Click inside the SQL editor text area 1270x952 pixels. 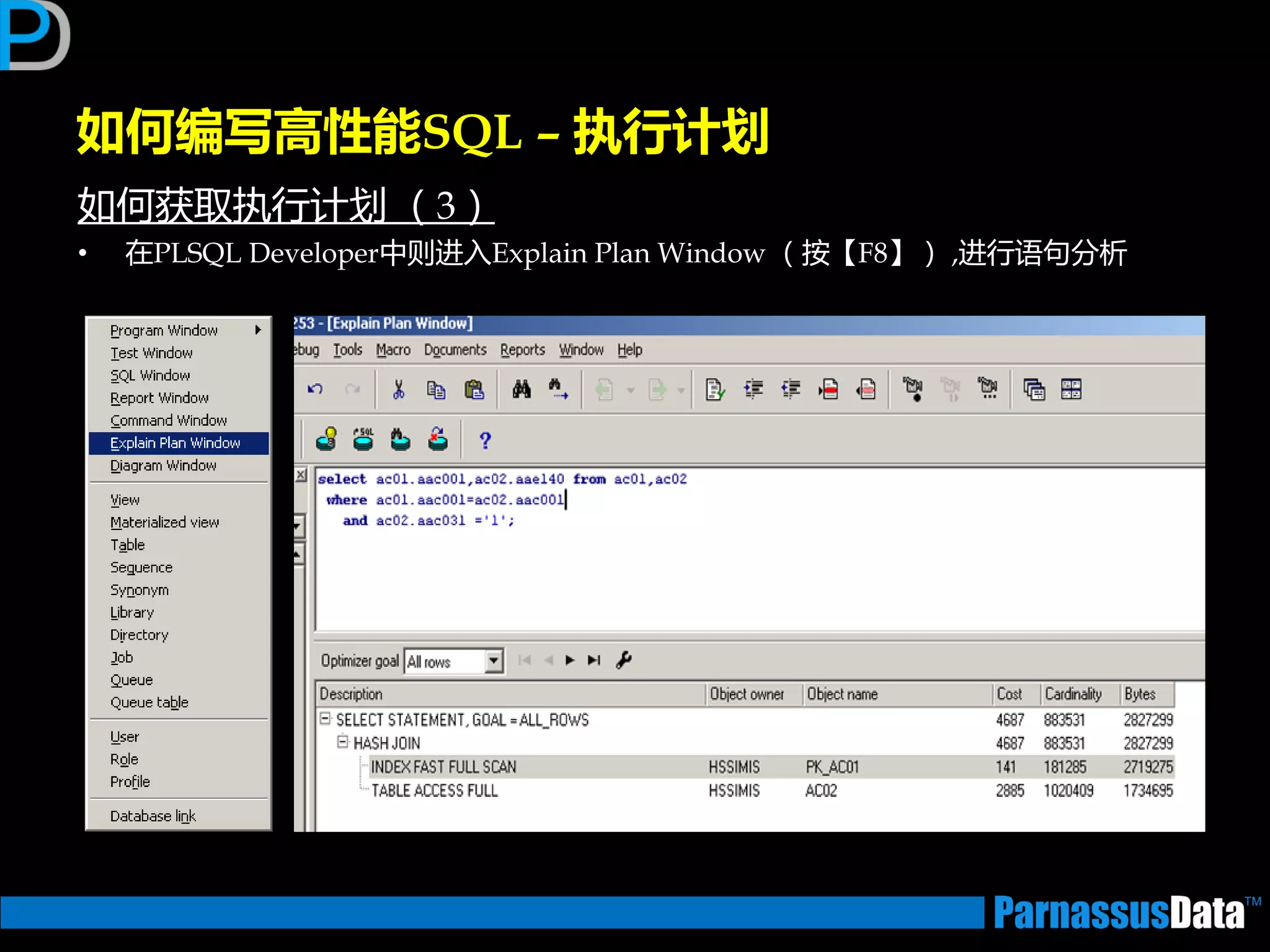click(760, 549)
